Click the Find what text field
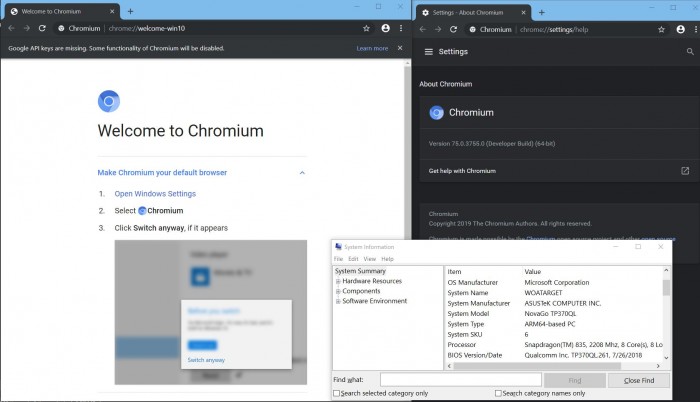 (460, 380)
